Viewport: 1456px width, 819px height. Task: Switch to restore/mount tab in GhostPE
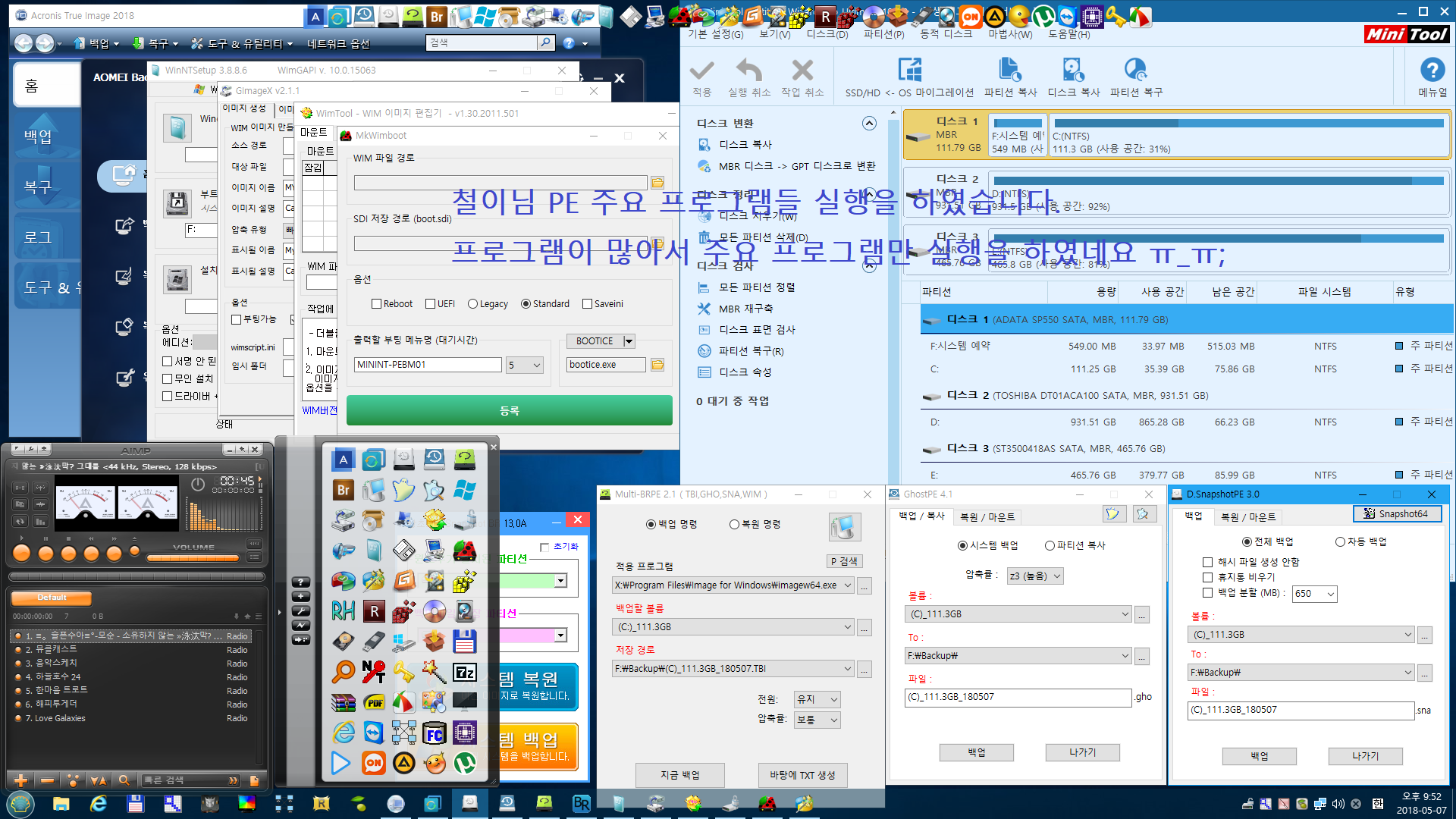tap(987, 517)
